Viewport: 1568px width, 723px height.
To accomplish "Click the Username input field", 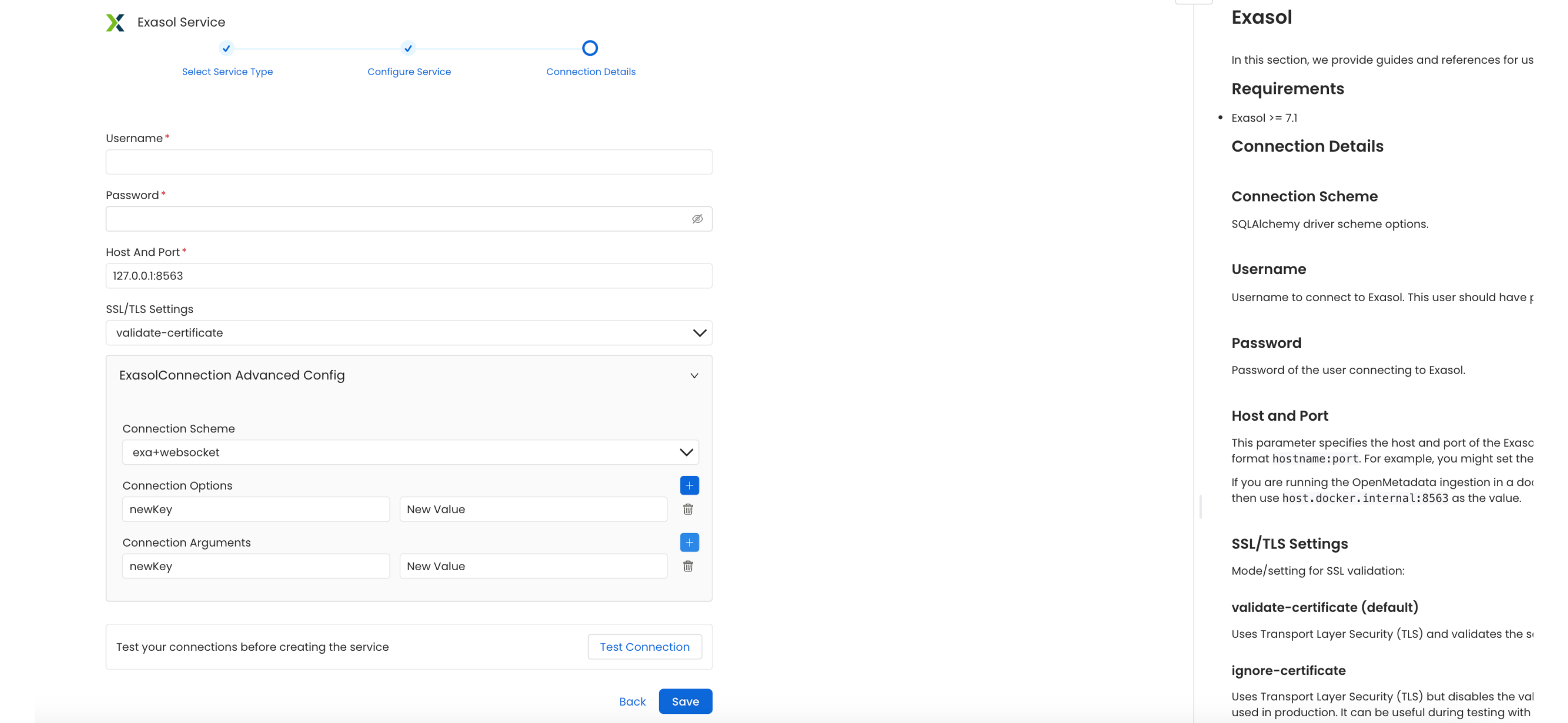I will coord(408,161).
